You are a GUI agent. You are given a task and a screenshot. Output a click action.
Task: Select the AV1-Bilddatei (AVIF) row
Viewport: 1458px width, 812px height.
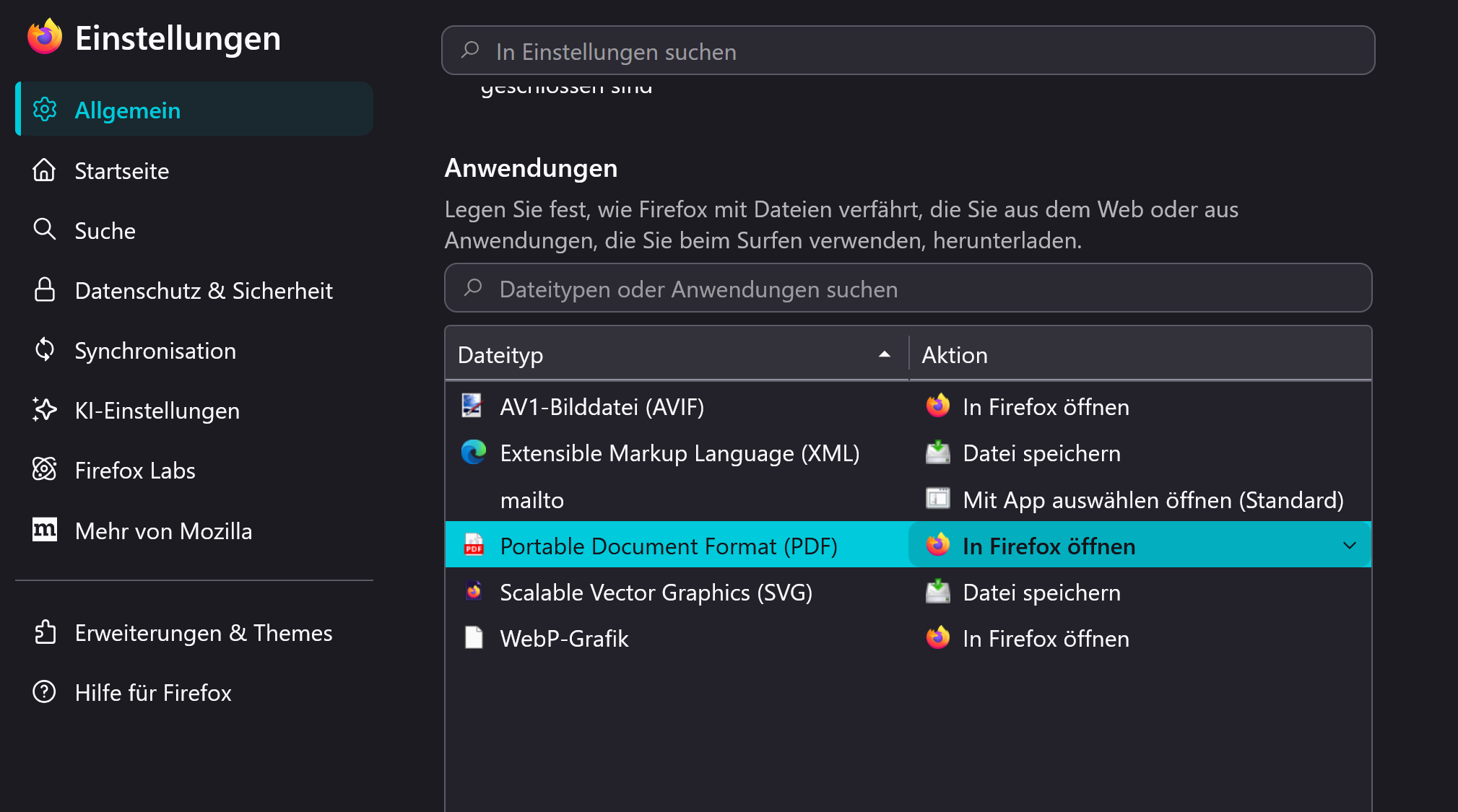(908, 406)
